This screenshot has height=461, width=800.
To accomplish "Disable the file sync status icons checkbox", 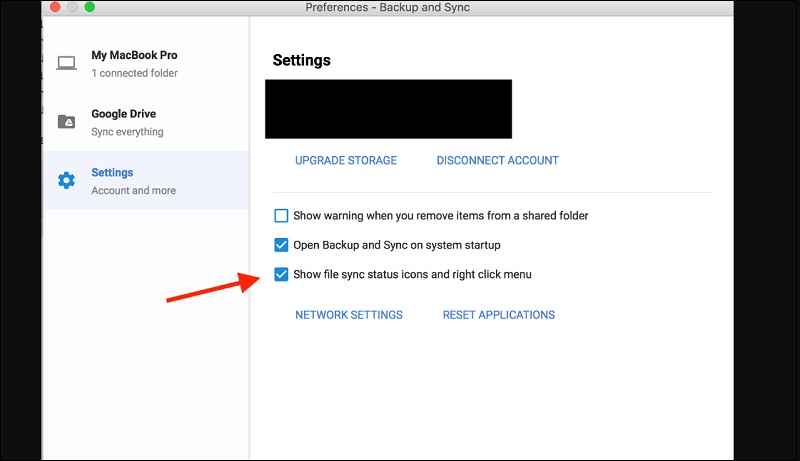I will point(281,274).
